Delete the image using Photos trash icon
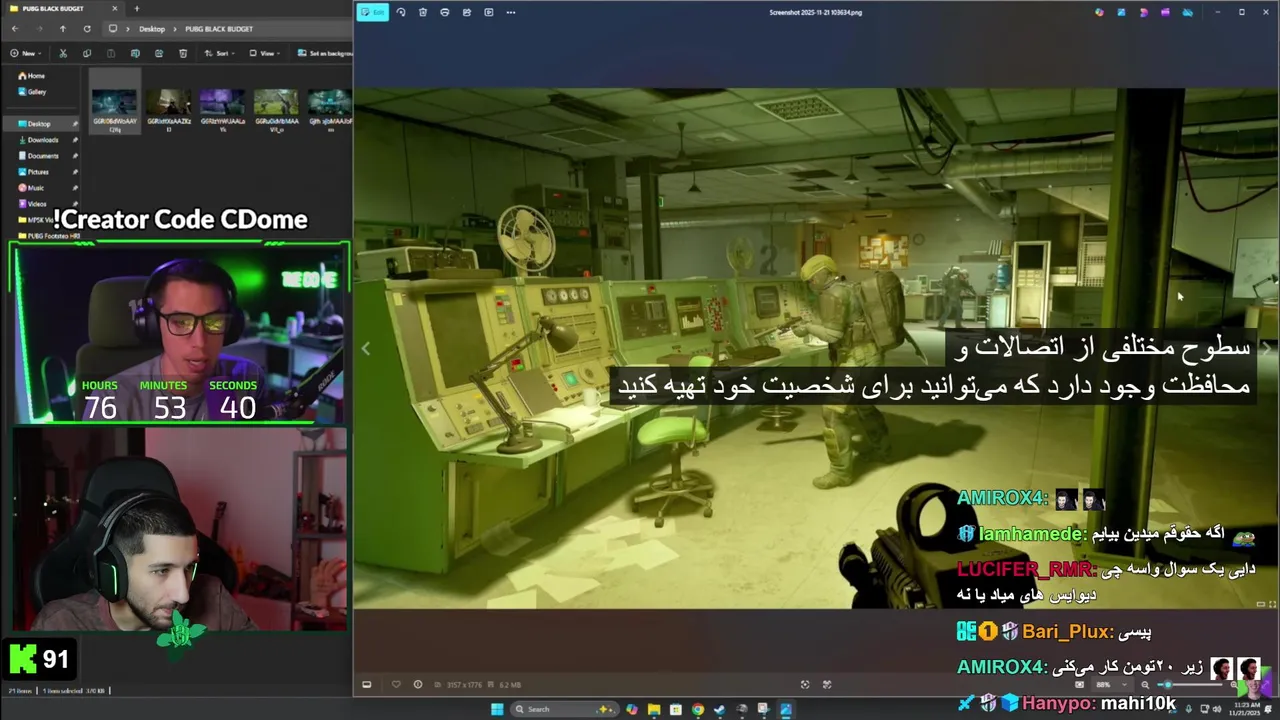This screenshot has width=1280, height=720. [x=423, y=12]
